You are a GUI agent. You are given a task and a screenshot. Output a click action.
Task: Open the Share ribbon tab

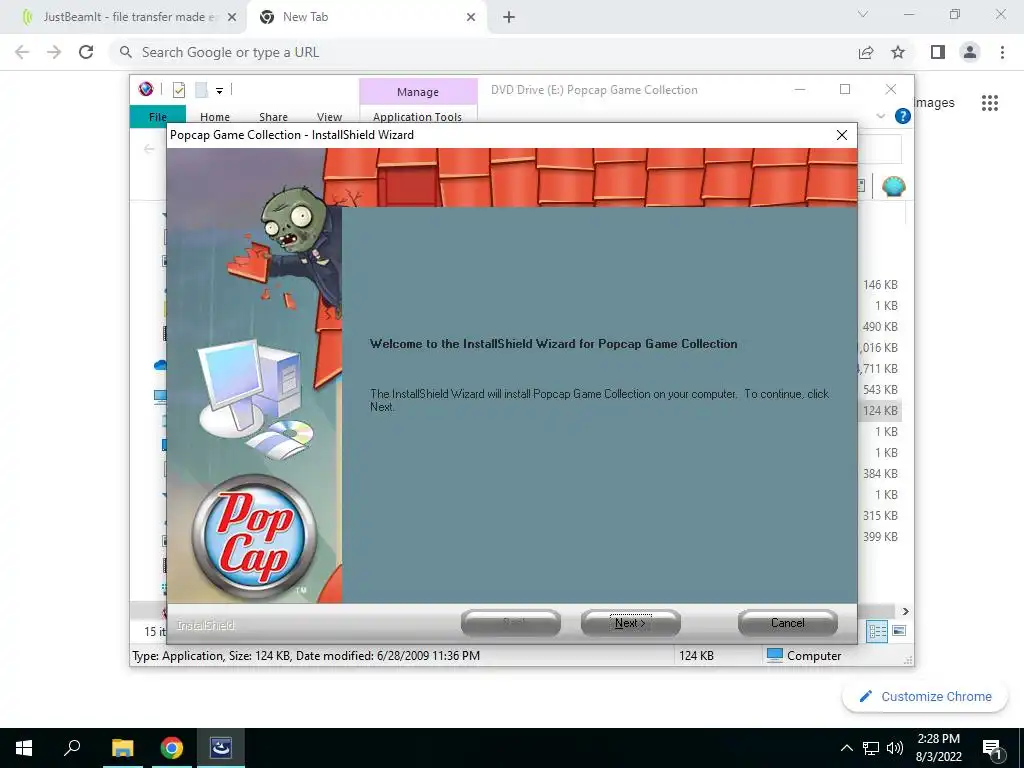(x=273, y=116)
